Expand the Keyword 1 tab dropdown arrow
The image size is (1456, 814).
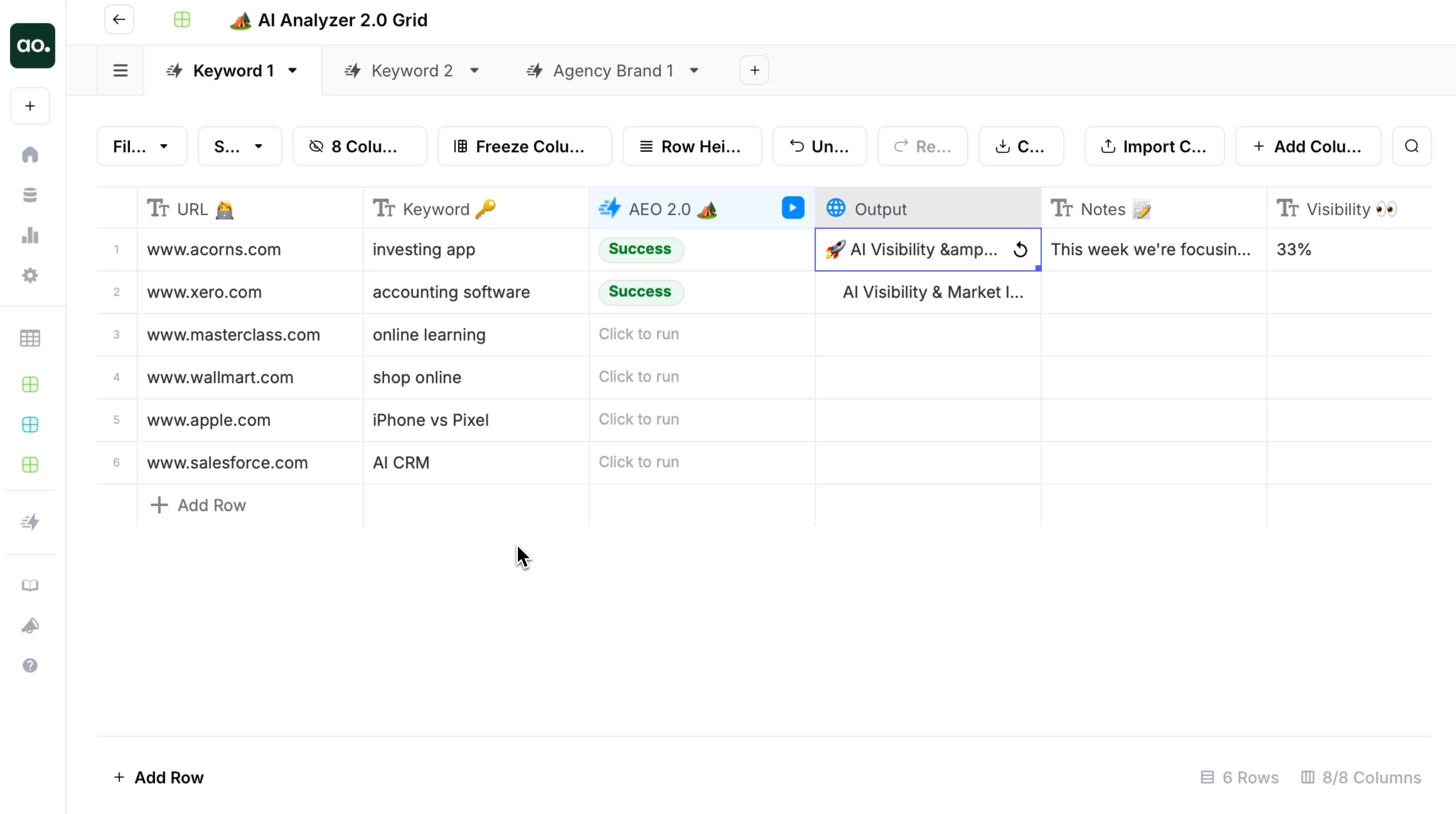[x=292, y=70]
